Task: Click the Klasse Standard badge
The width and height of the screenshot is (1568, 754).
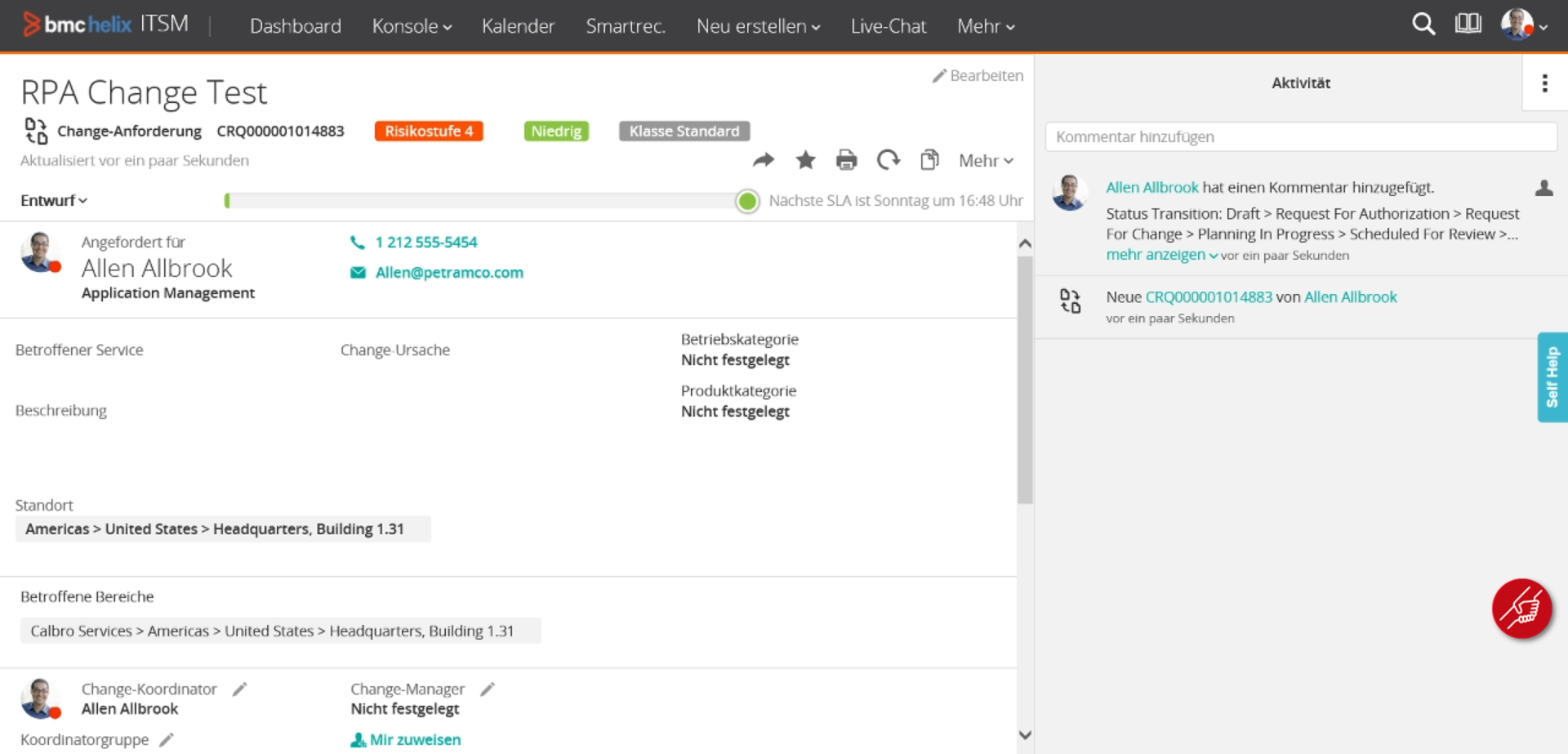Action: [x=684, y=132]
